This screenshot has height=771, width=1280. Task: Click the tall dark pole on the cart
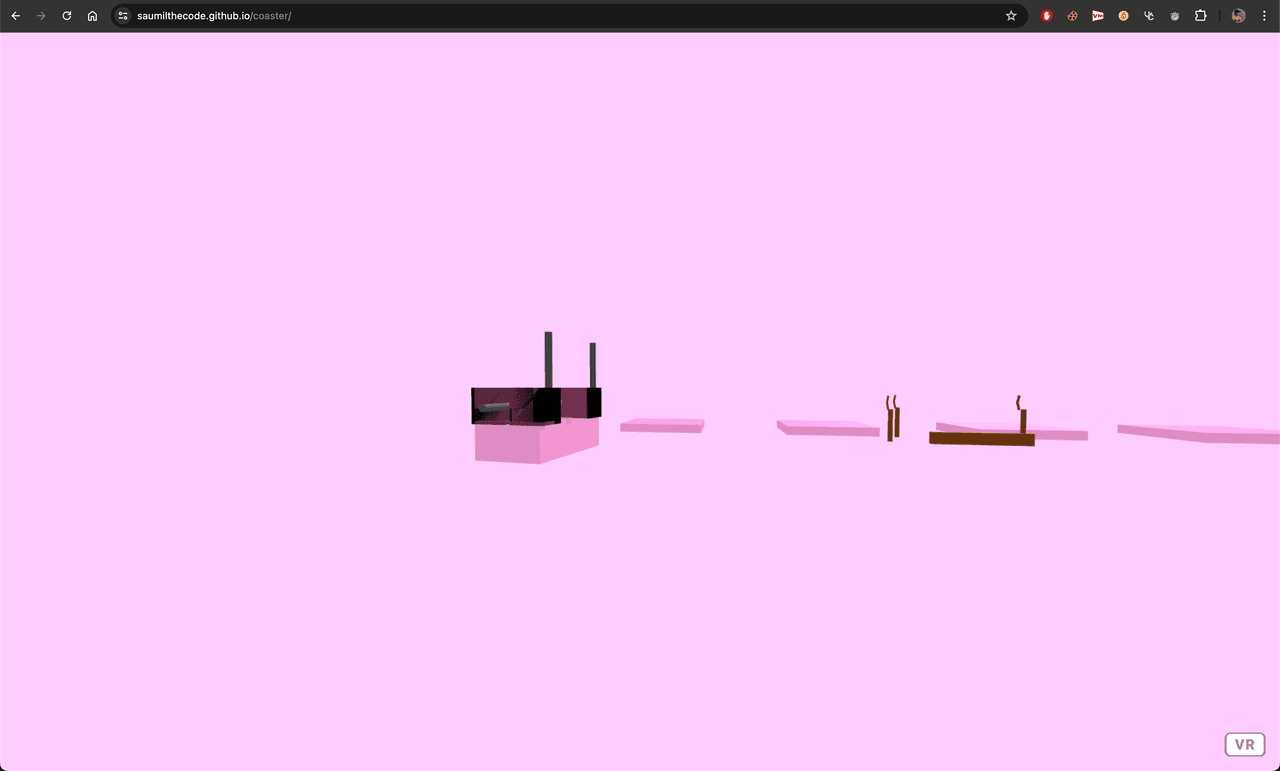click(548, 359)
